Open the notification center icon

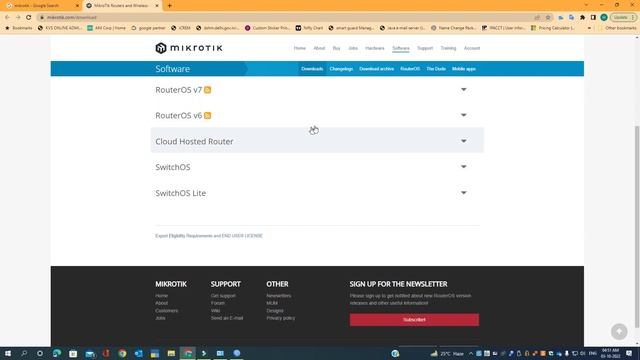click(x=629, y=353)
